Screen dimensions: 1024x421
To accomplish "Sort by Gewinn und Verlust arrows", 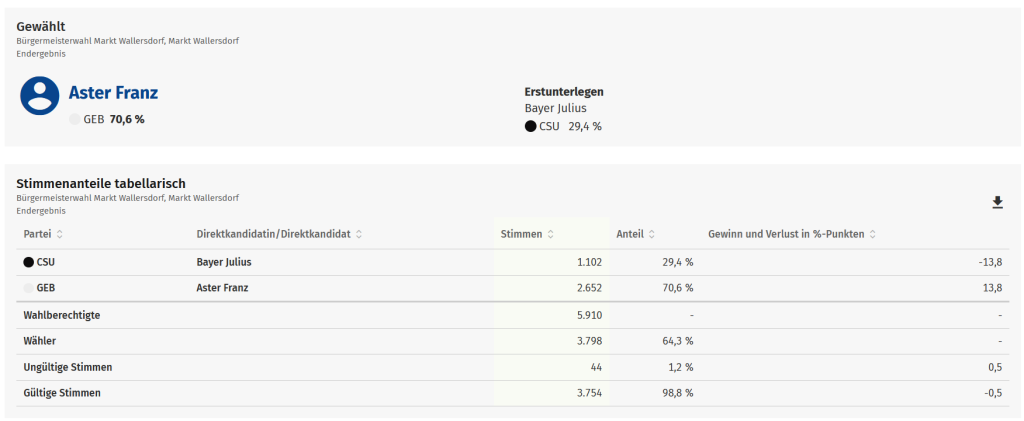I will 873,234.
